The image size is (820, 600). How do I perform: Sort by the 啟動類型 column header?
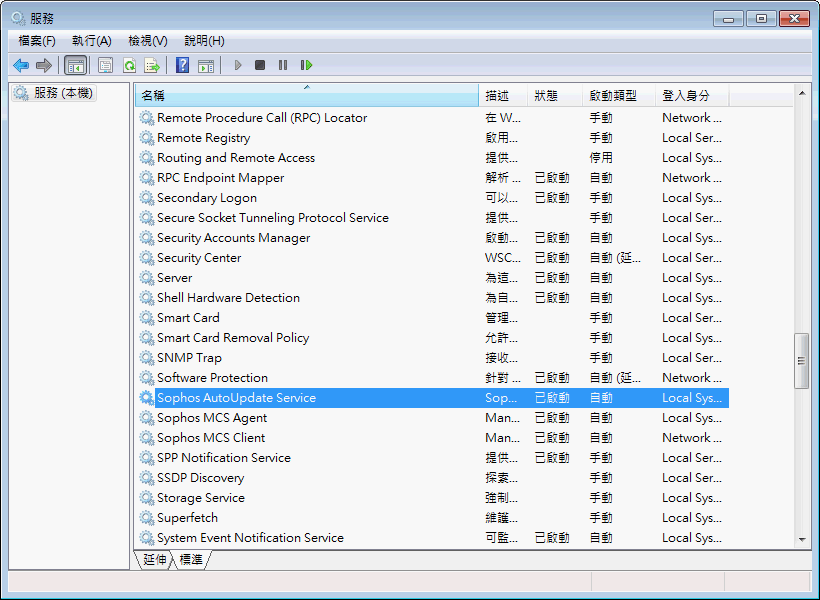(x=619, y=96)
